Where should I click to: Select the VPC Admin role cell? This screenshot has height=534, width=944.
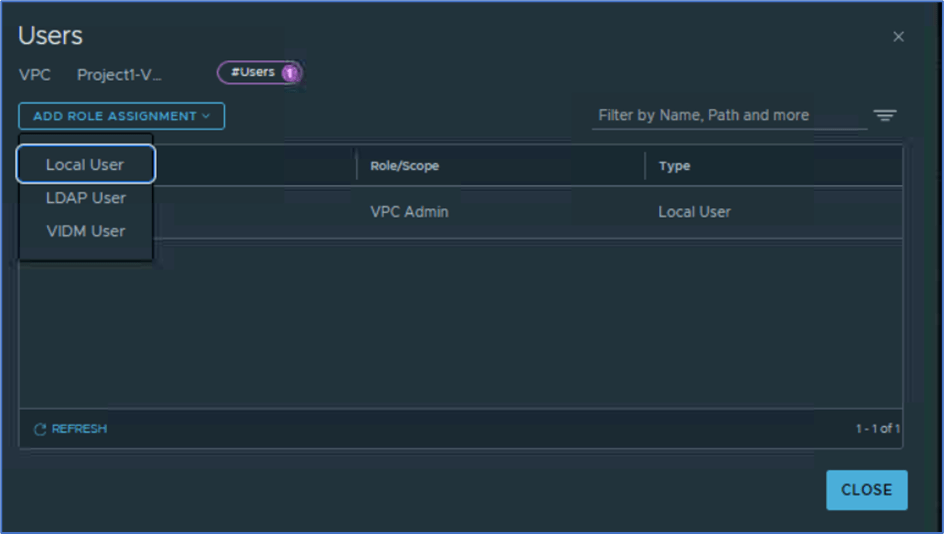[409, 212]
